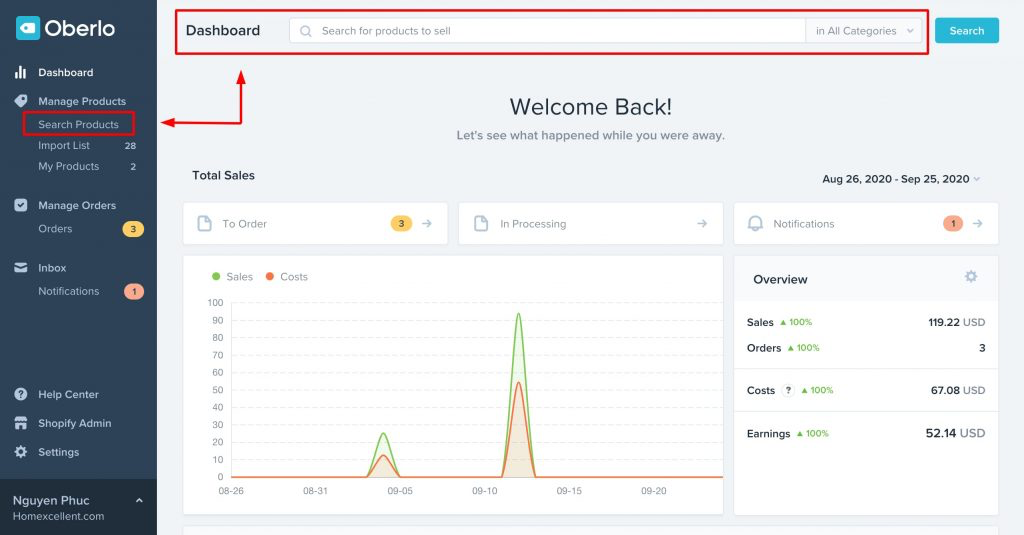This screenshot has width=1024, height=535.
Task: Click the magnifier icon in search box
Action: coord(305,31)
